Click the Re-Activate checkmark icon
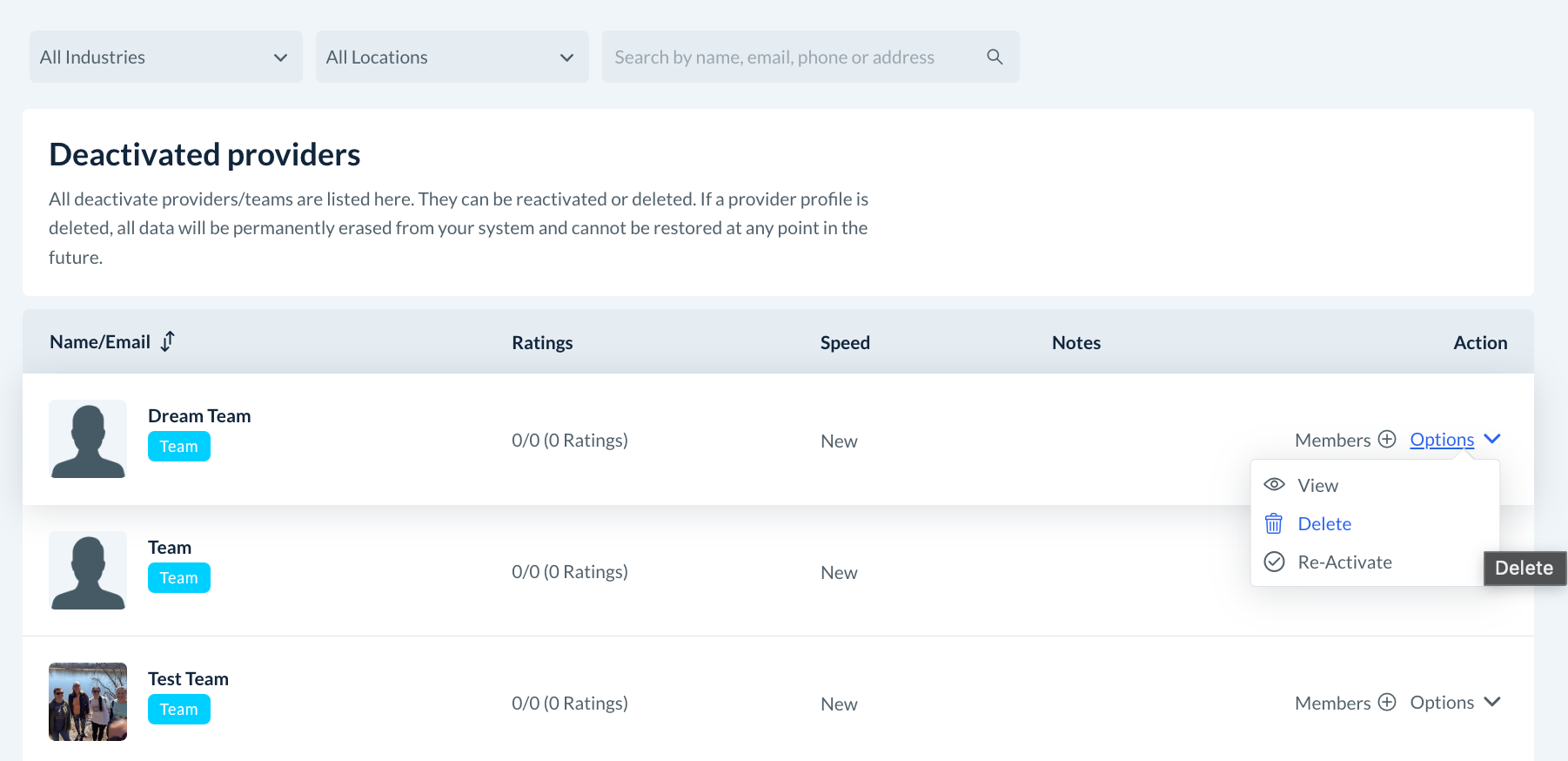Image resolution: width=1568 pixels, height=761 pixels. point(1274,562)
